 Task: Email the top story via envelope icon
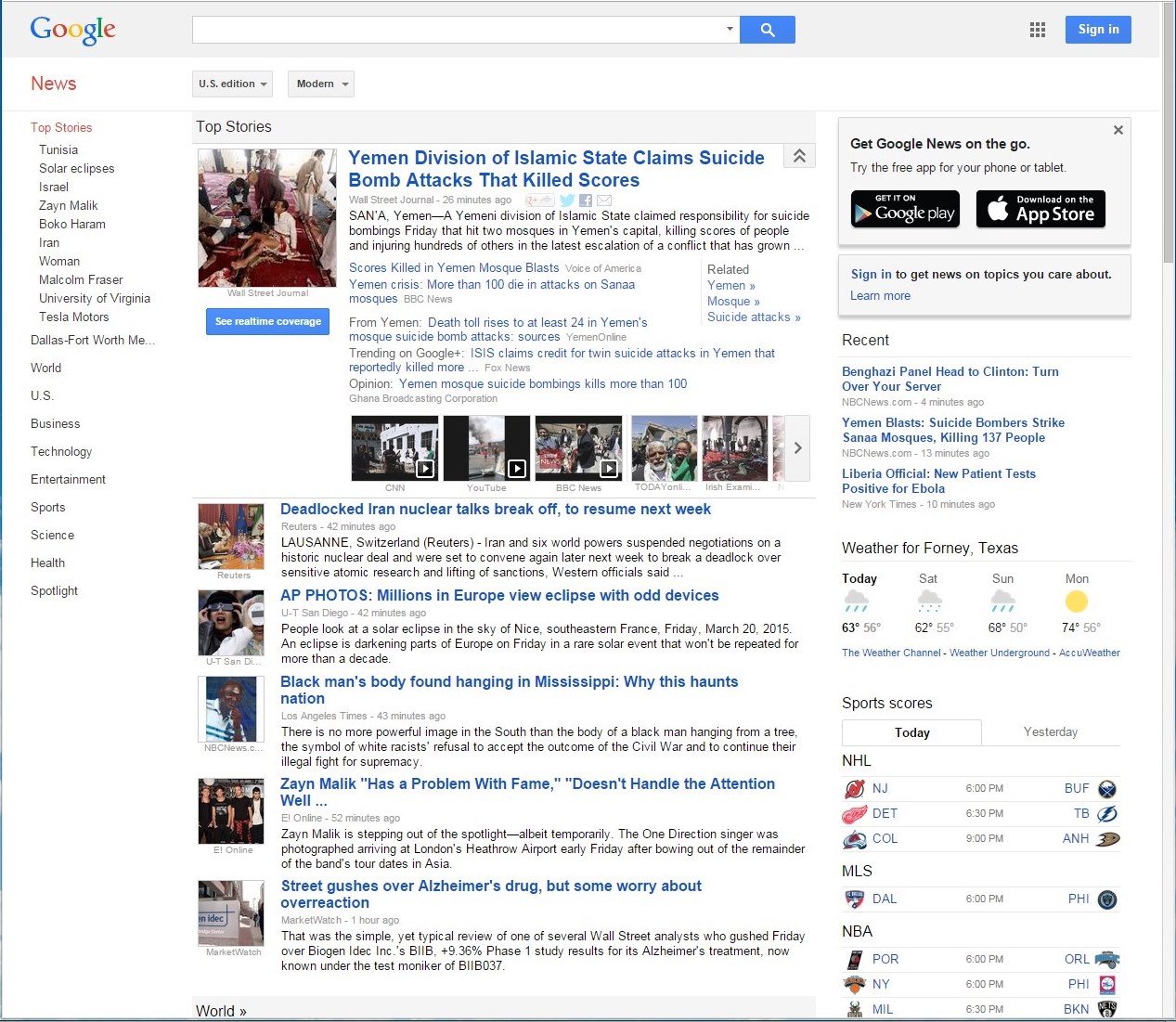tap(604, 201)
